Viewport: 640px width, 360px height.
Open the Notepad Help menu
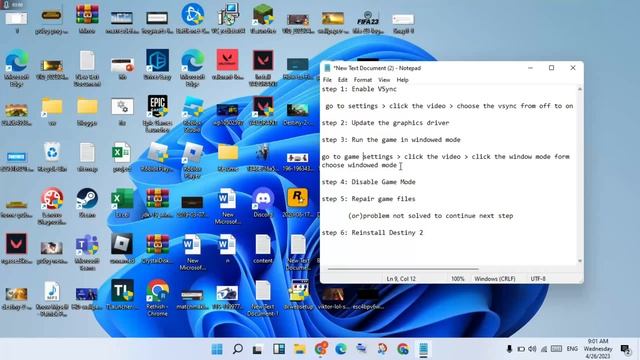[x=402, y=80]
